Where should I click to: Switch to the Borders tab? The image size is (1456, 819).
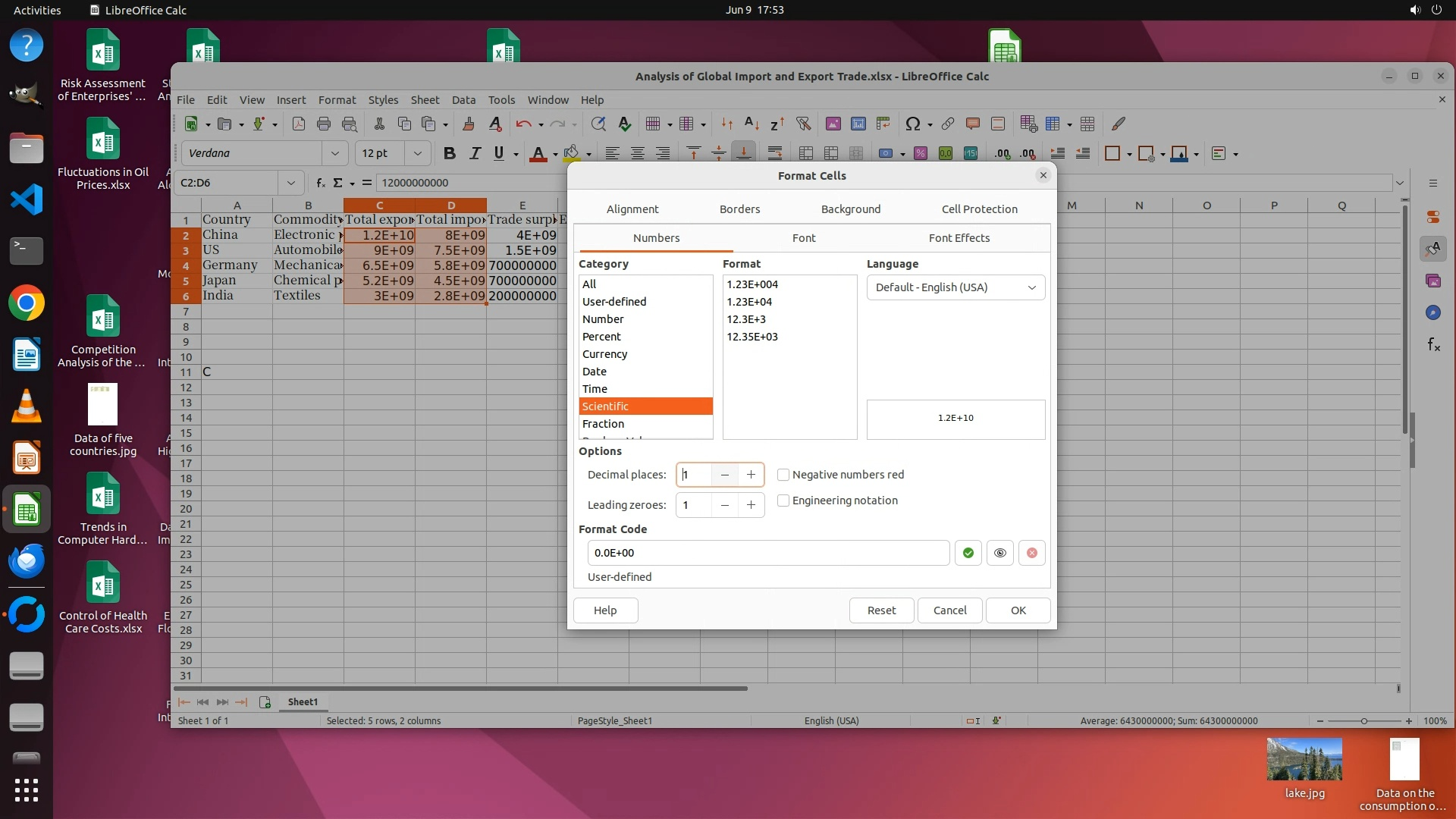pos(739,209)
